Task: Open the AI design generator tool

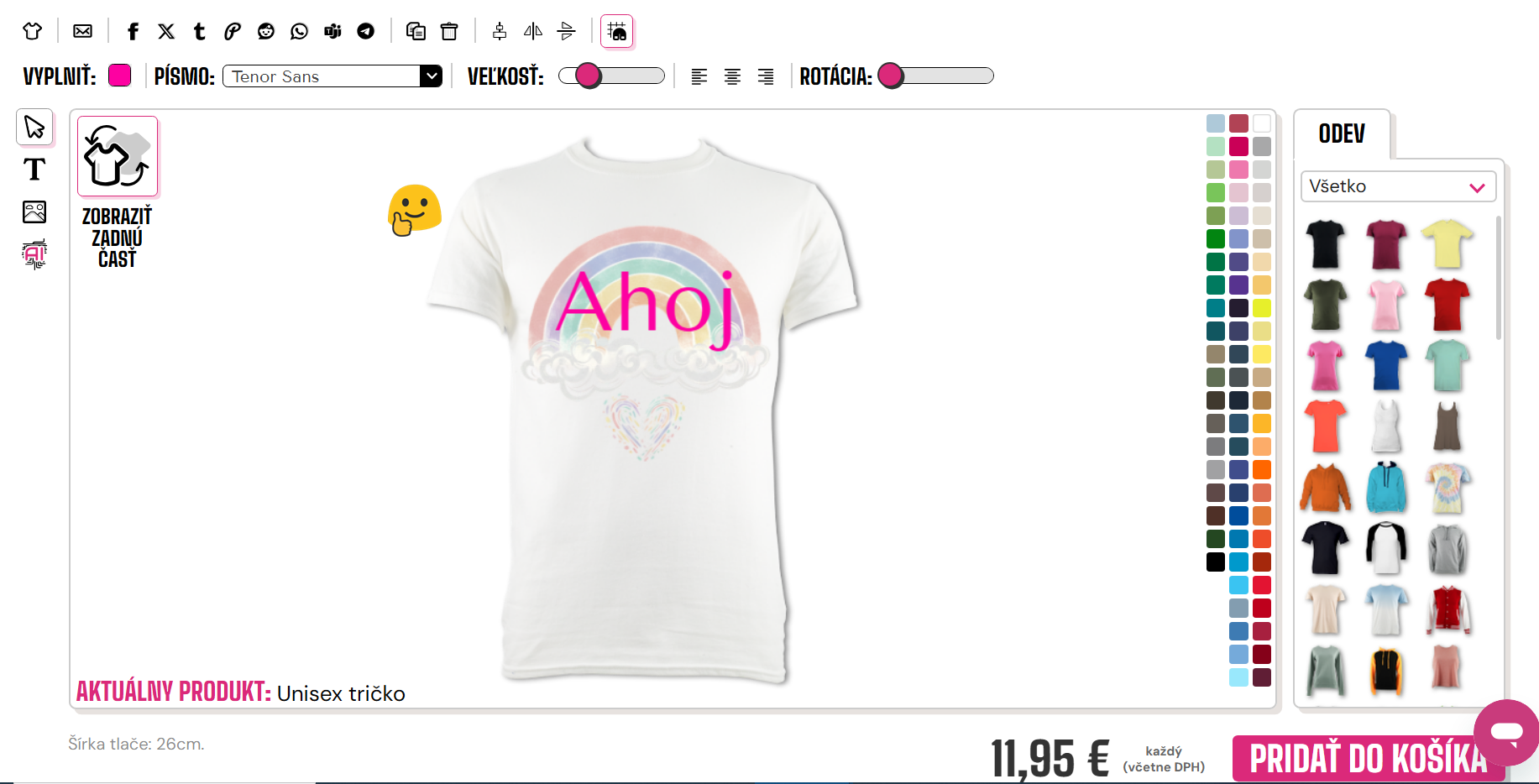Action: [x=34, y=253]
